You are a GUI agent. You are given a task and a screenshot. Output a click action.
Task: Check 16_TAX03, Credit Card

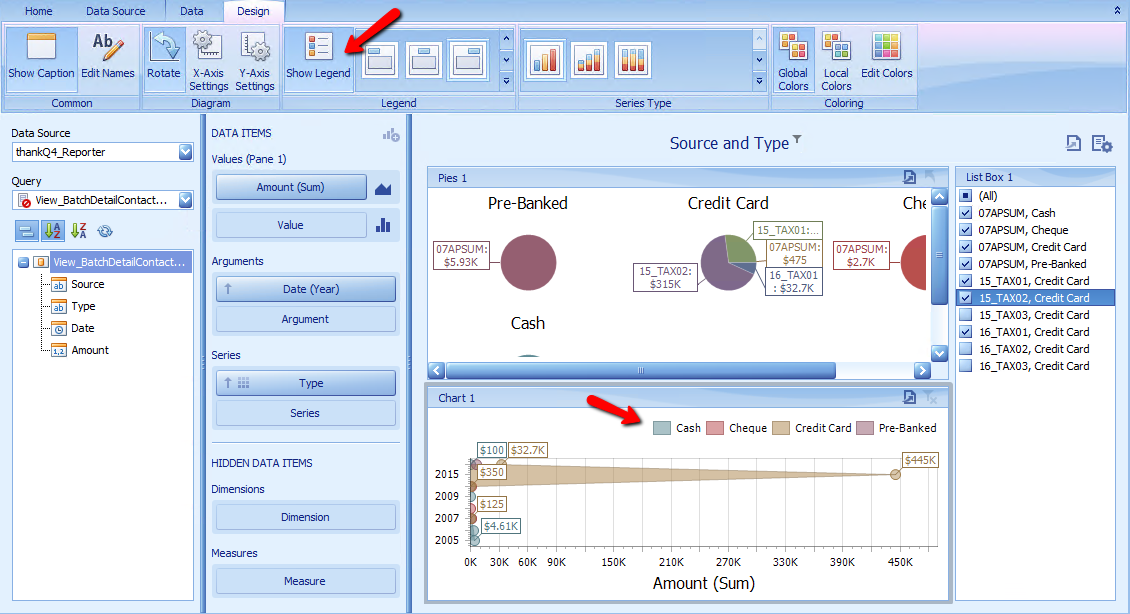[x=966, y=366]
